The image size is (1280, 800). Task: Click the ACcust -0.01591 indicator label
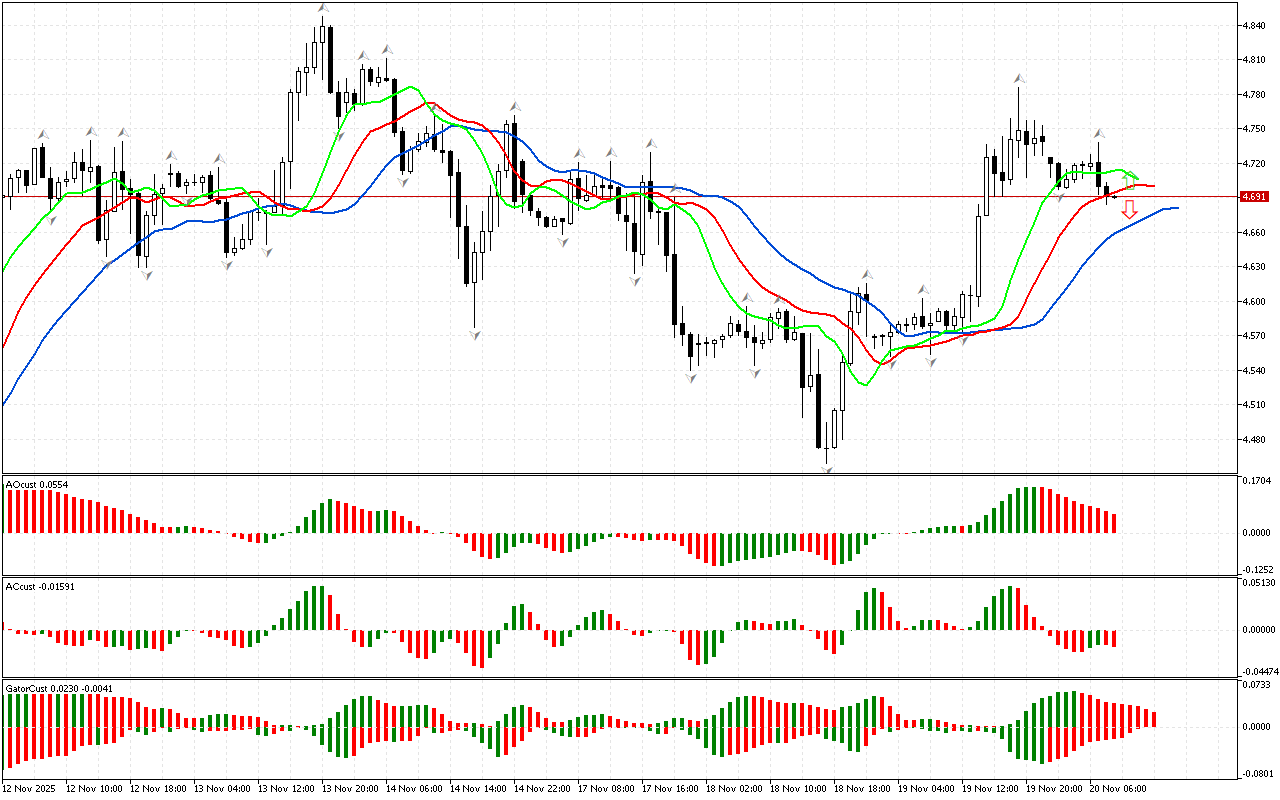pos(39,586)
